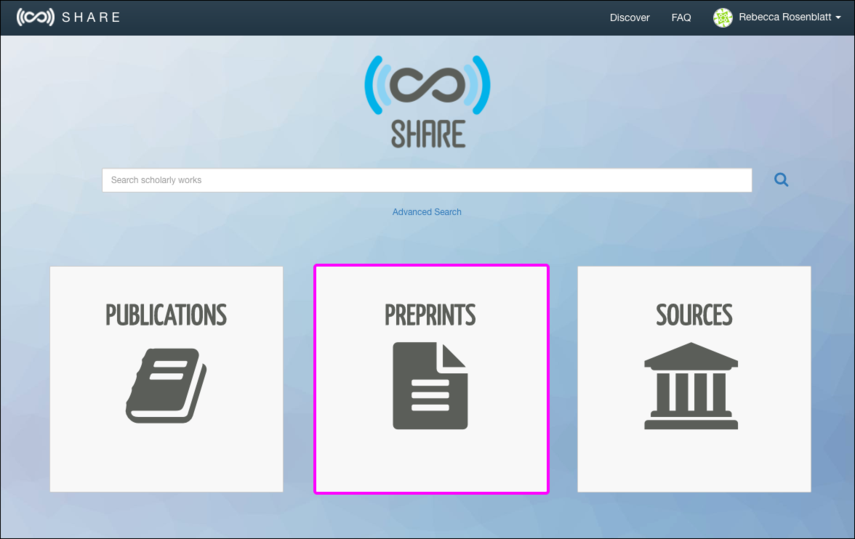Open the Sources tile

pos(694,379)
